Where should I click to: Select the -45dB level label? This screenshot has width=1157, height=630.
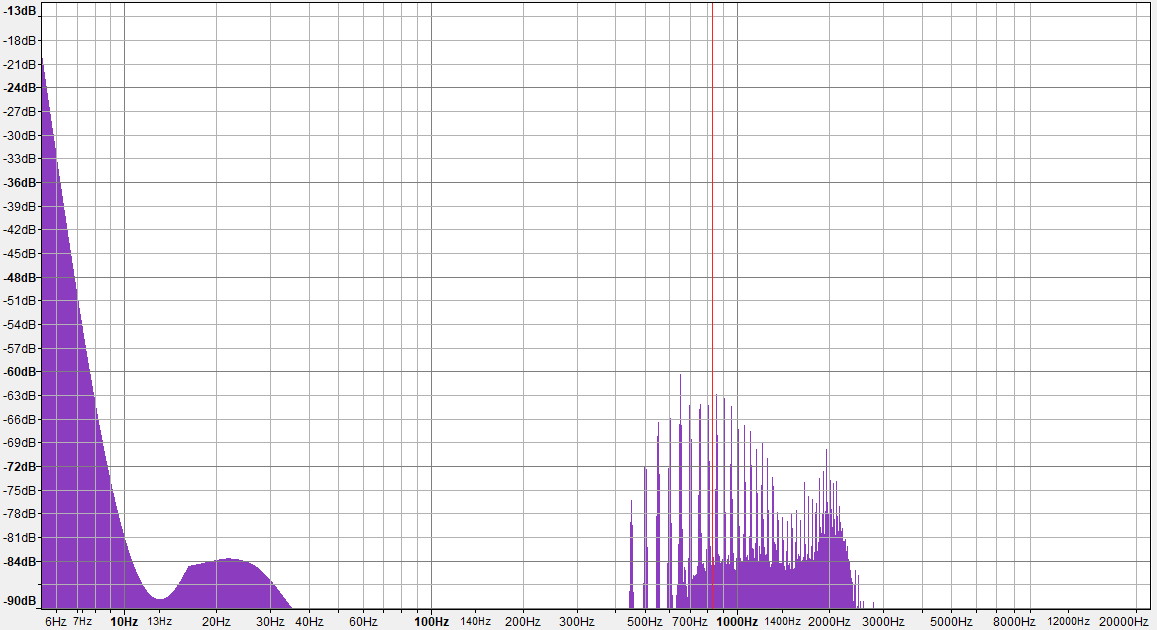click(x=20, y=253)
